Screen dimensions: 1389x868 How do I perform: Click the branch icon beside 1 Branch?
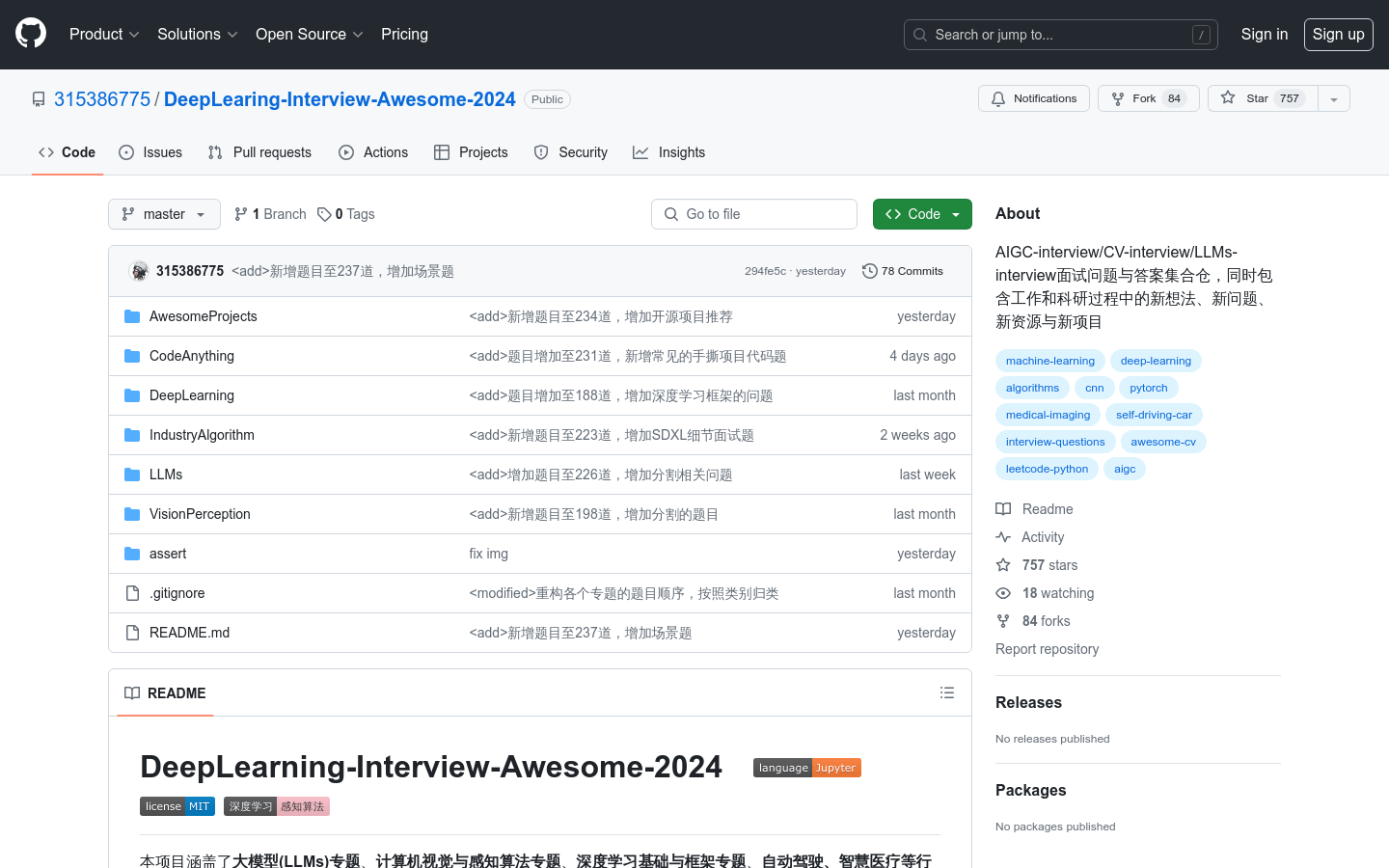[241, 214]
